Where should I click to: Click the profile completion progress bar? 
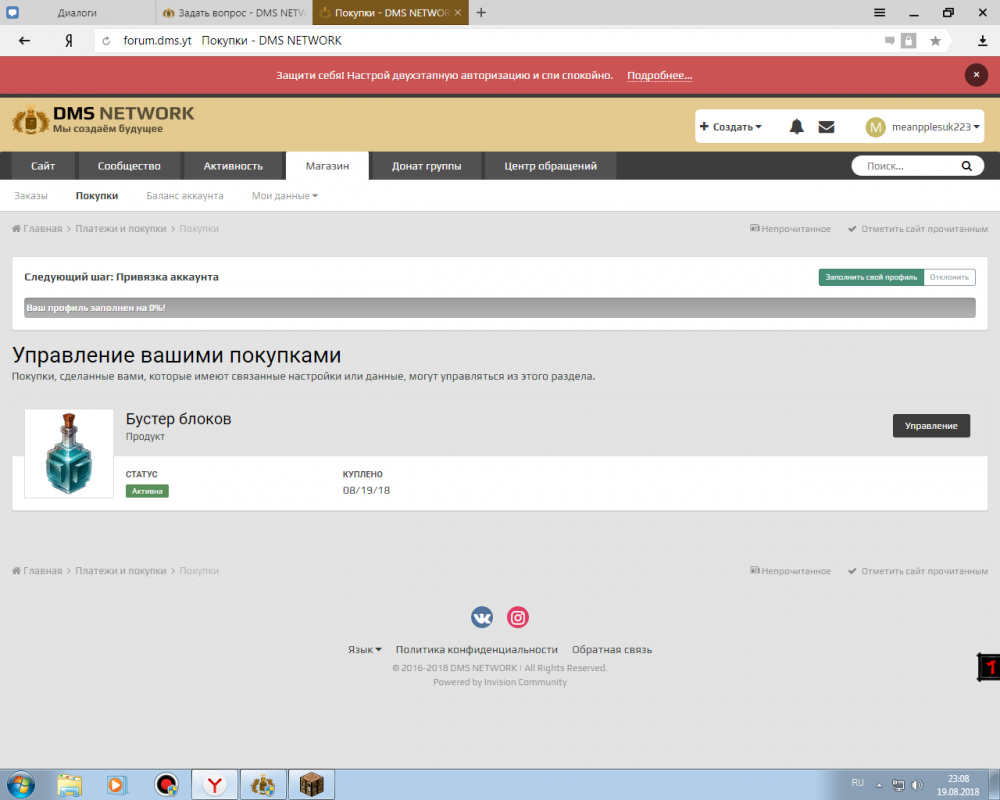[x=499, y=308]
